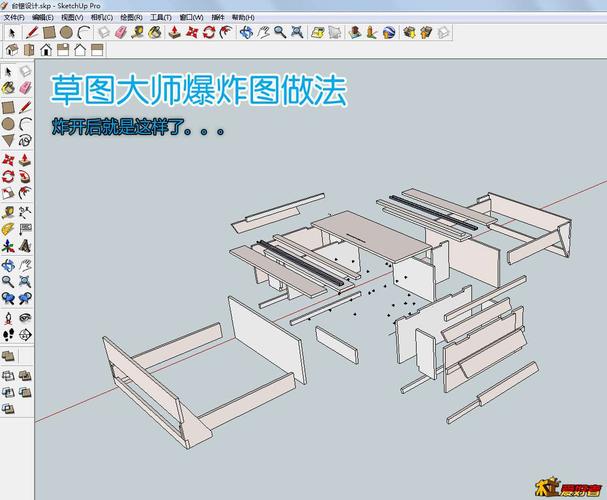
Task: Click the Add Location icon
Action: (x=317, y=33)
